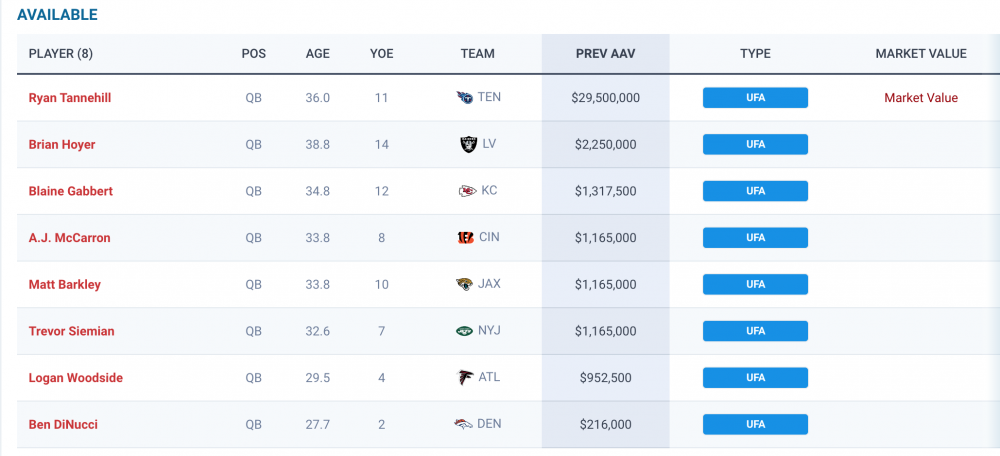
Task: Sort table by PREV AAV column
Action: coord(605,54)
